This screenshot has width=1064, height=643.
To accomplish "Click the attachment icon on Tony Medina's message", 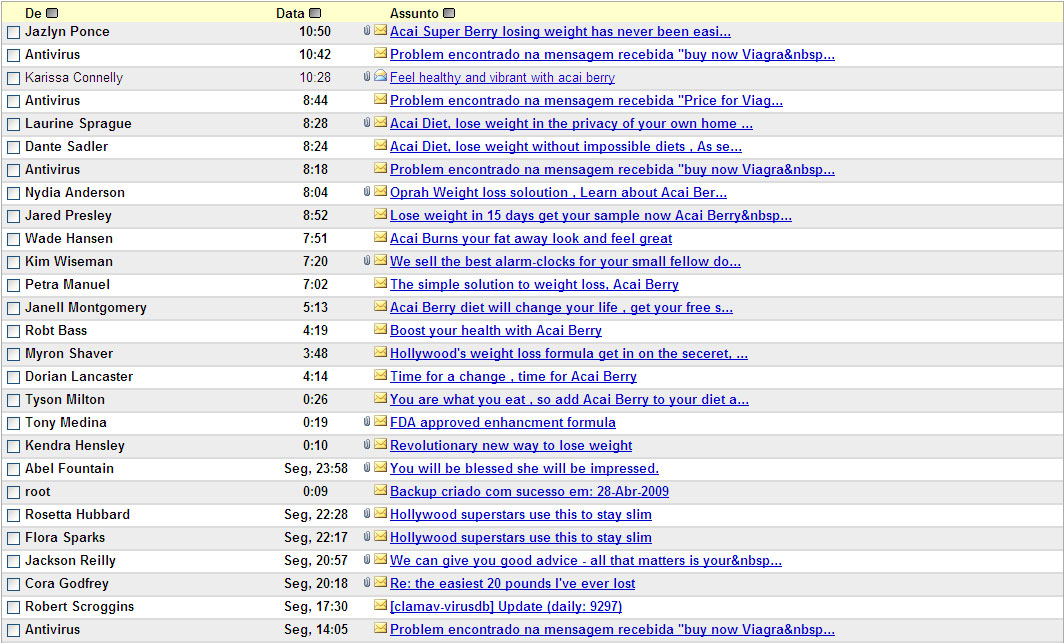I will click(x=367, y=423).
